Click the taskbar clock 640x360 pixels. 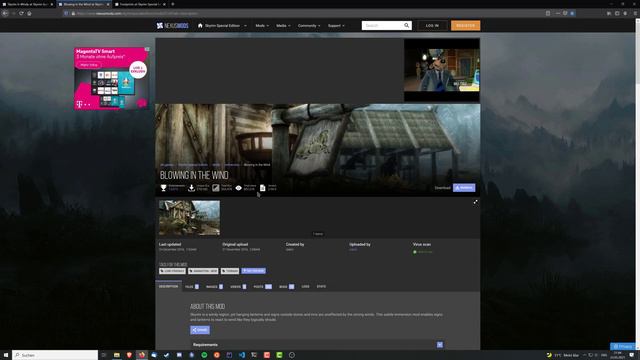pyautogui.click(x=617, y=355)
